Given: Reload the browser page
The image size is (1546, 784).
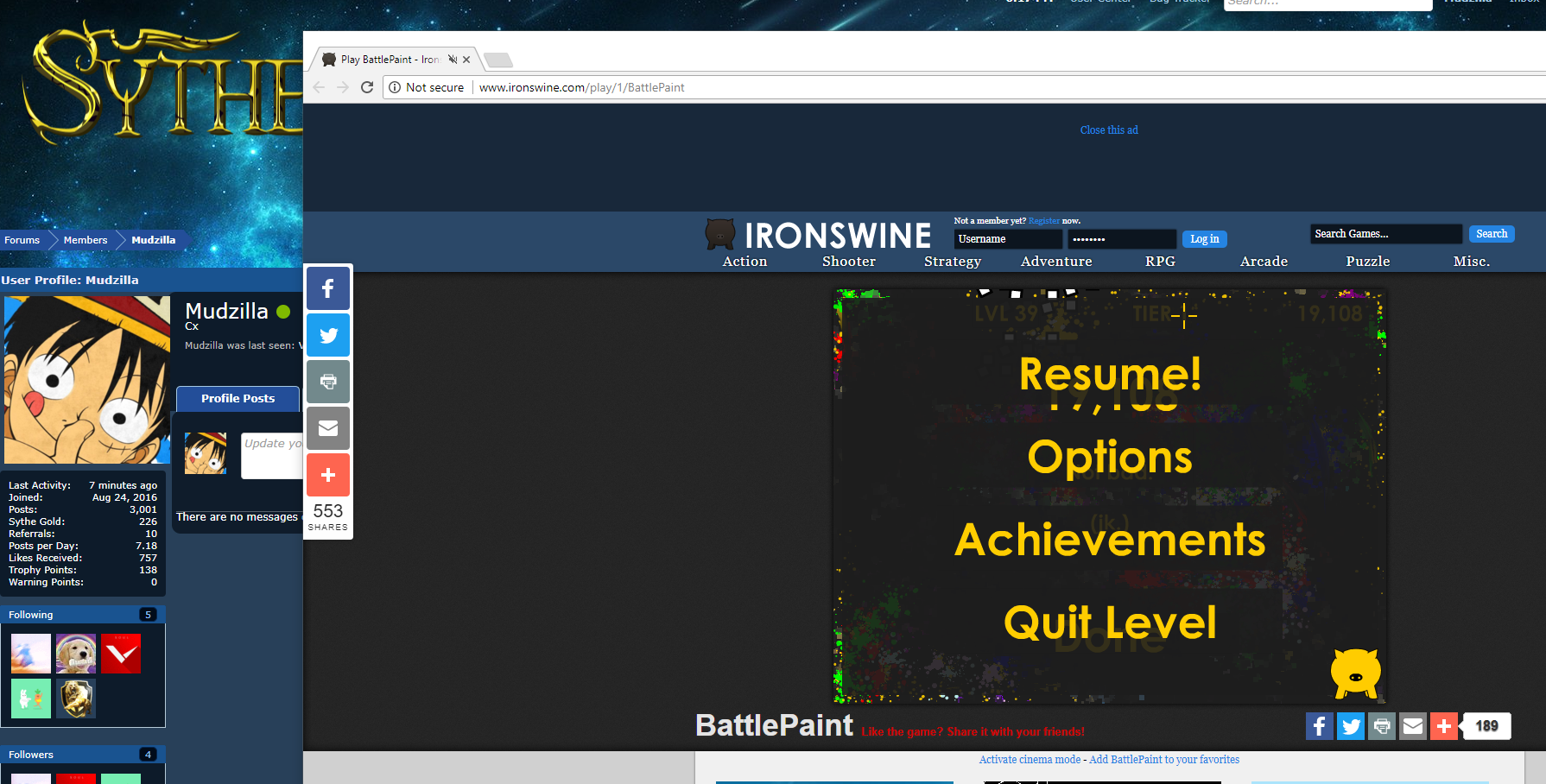Looking at the screenshot, I should click(x=367, y=87).
